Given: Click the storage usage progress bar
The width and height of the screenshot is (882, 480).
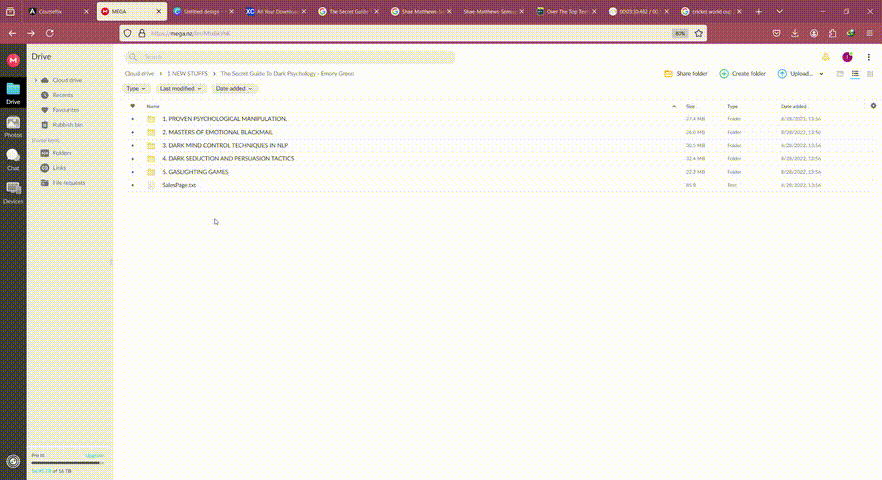Looking at the screenshot, I should coord(68,463).
